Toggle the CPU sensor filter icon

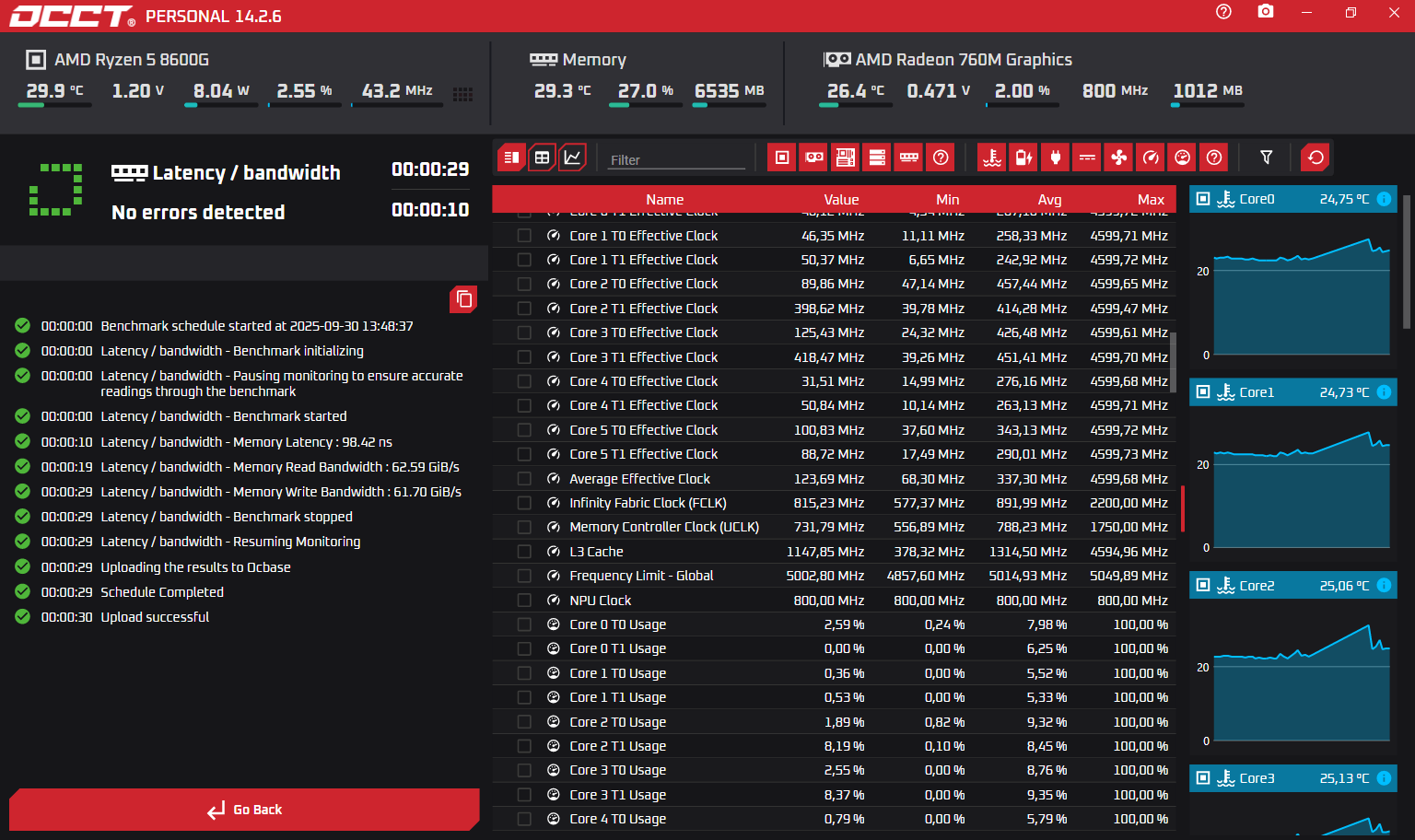tap(781, 157)
